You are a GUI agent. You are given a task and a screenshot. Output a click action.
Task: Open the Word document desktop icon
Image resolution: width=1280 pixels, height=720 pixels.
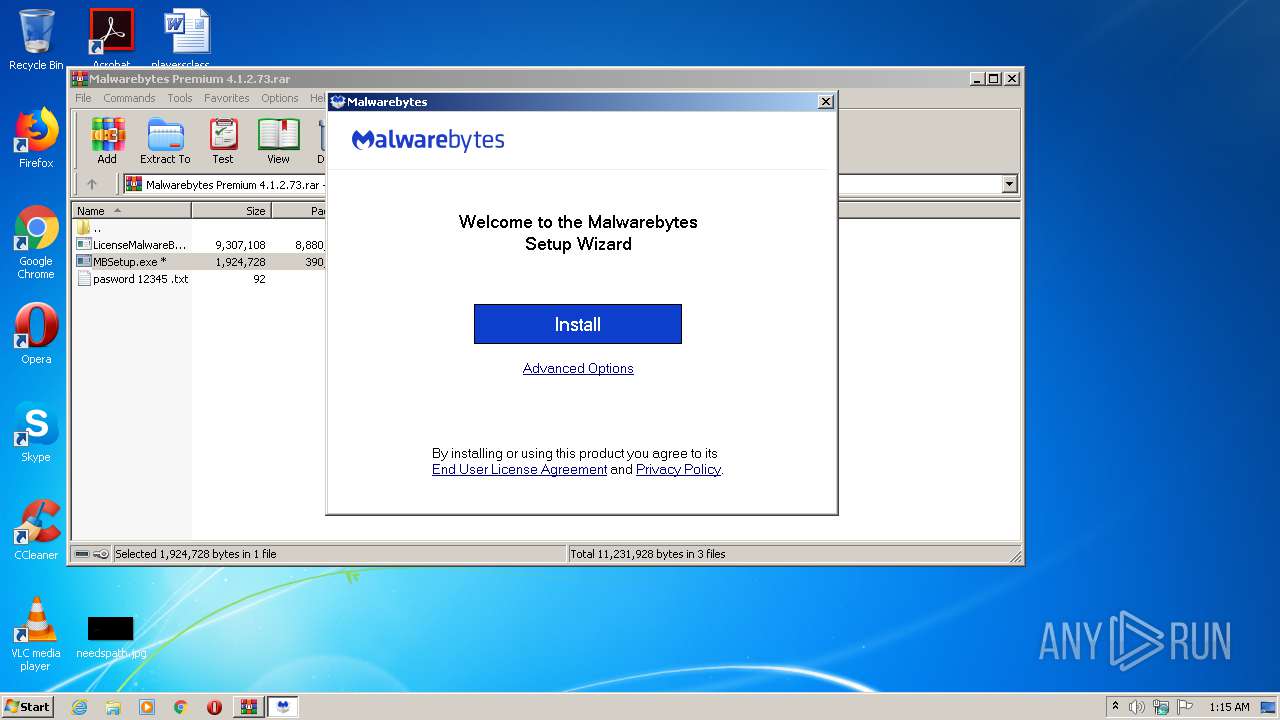tap(187, 38)
